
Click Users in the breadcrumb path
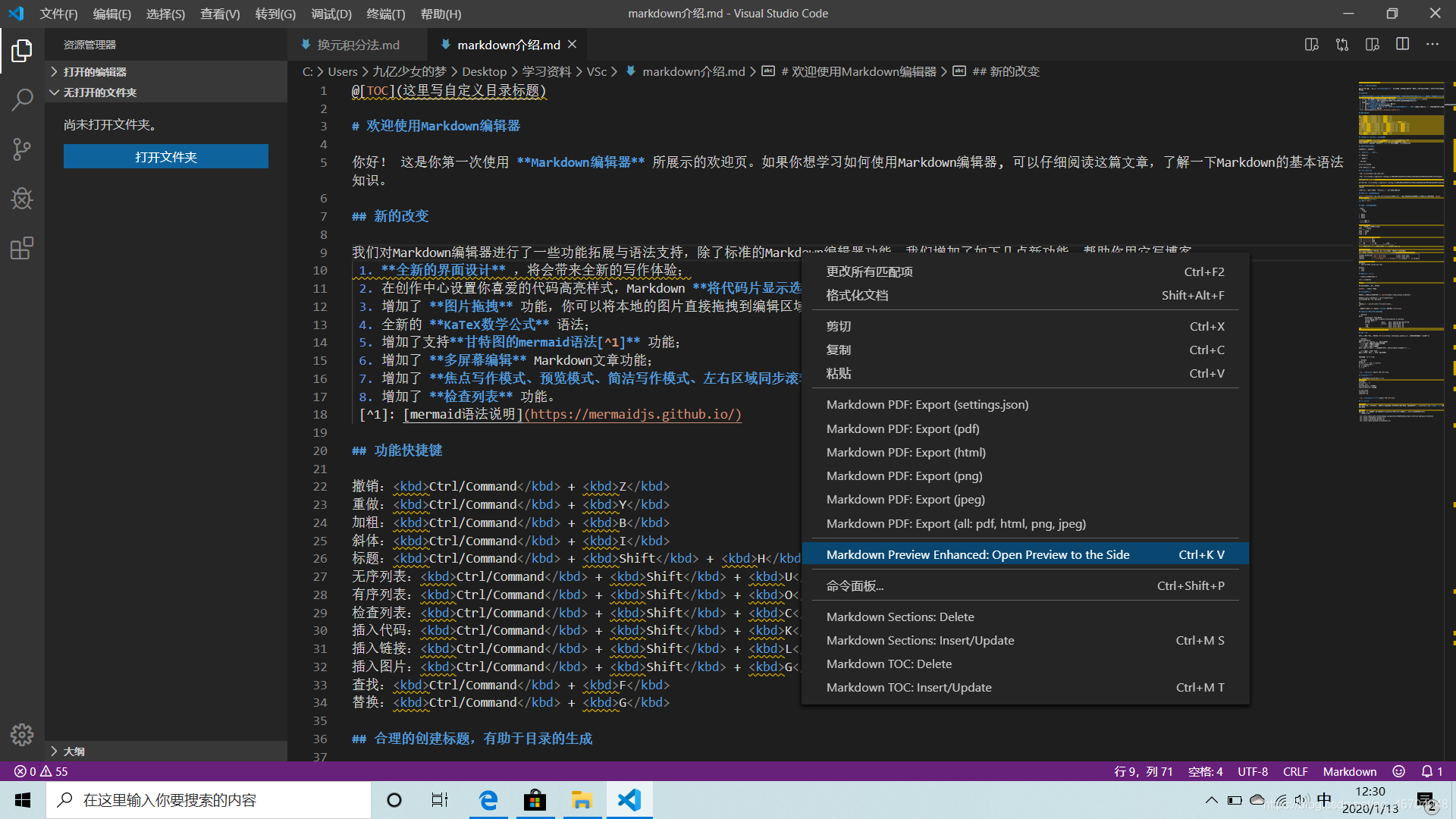[x=343, y=71]
